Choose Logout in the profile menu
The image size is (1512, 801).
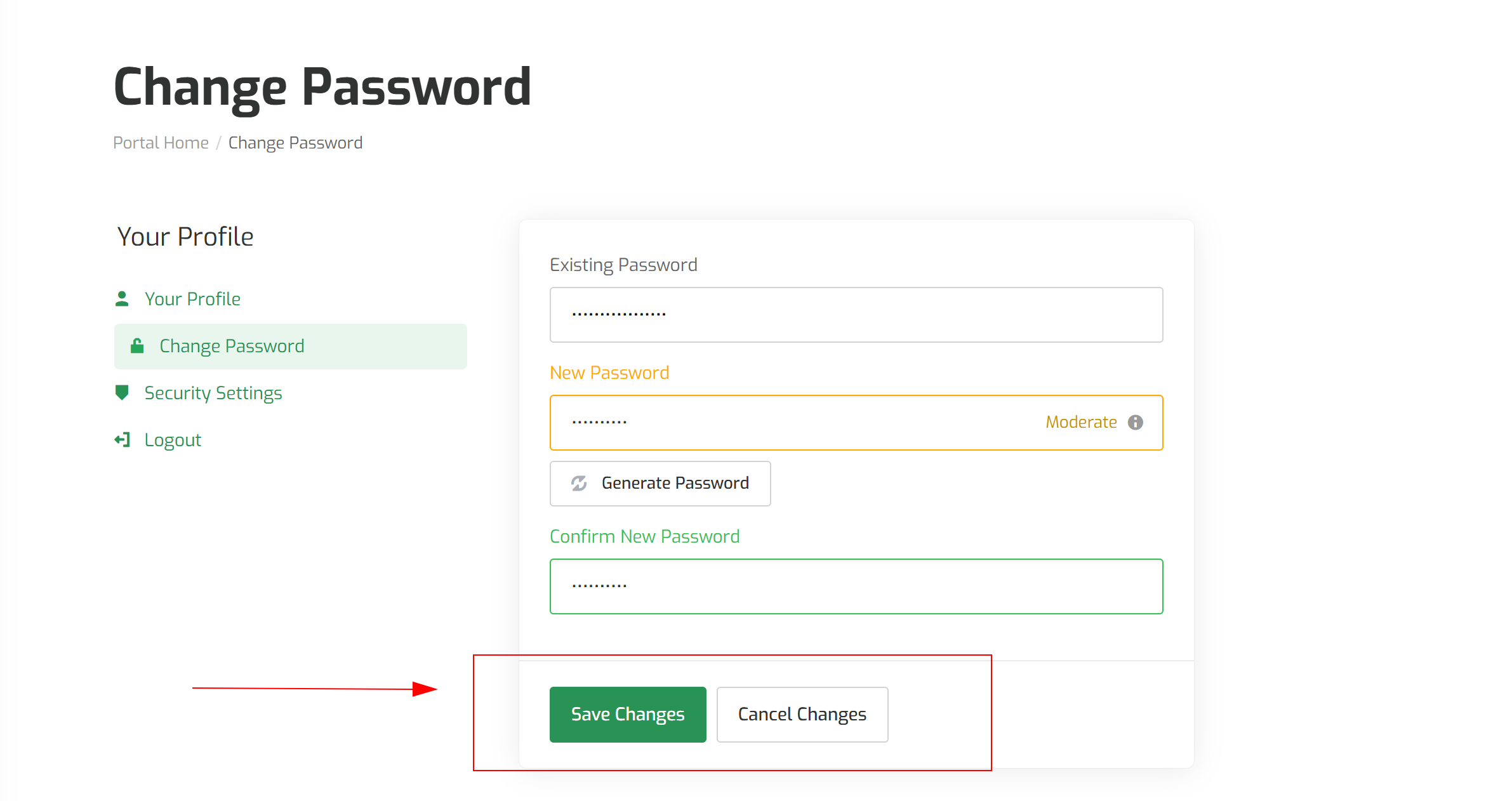173,440
